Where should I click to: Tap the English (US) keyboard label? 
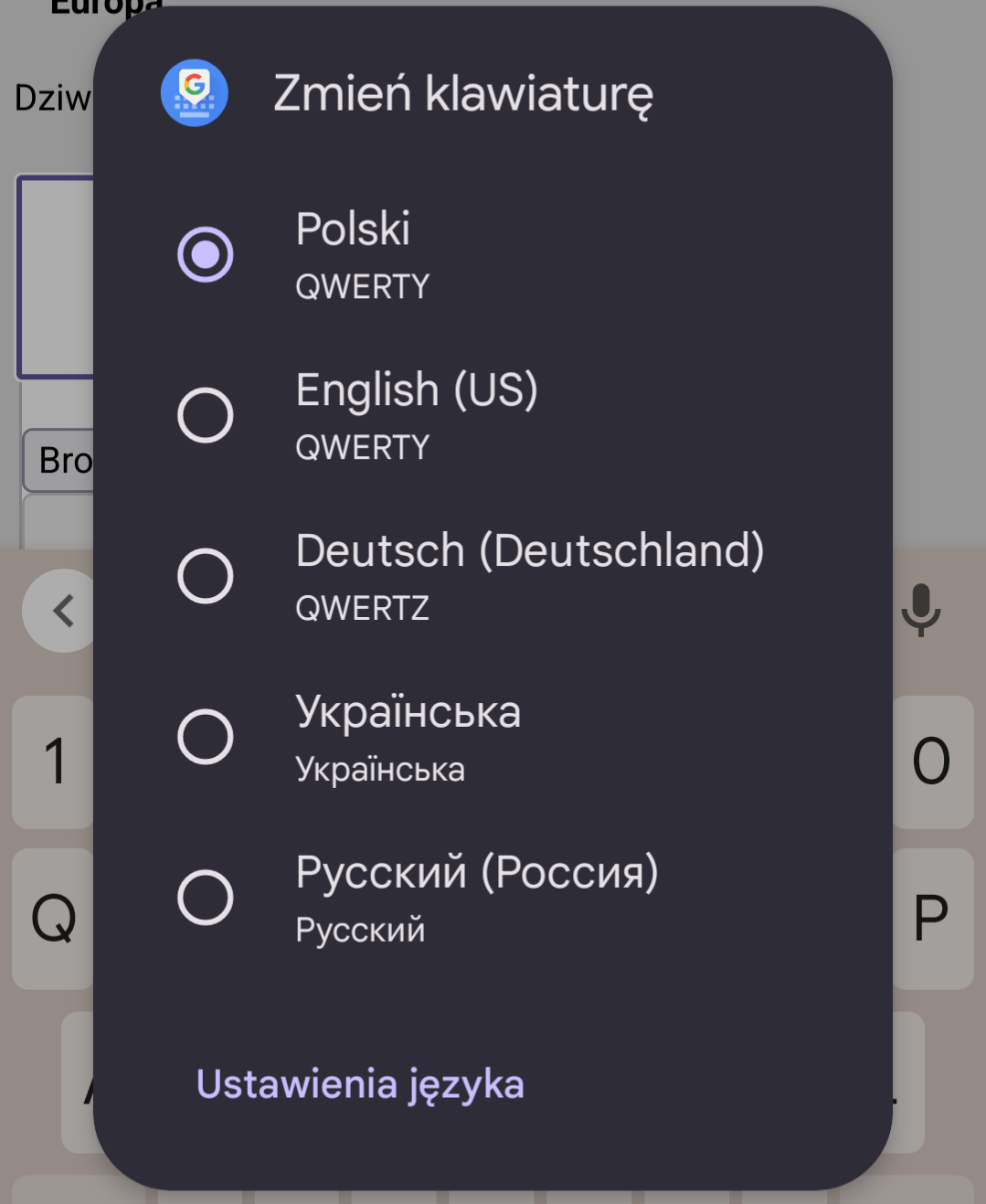(x=417, y=390)
